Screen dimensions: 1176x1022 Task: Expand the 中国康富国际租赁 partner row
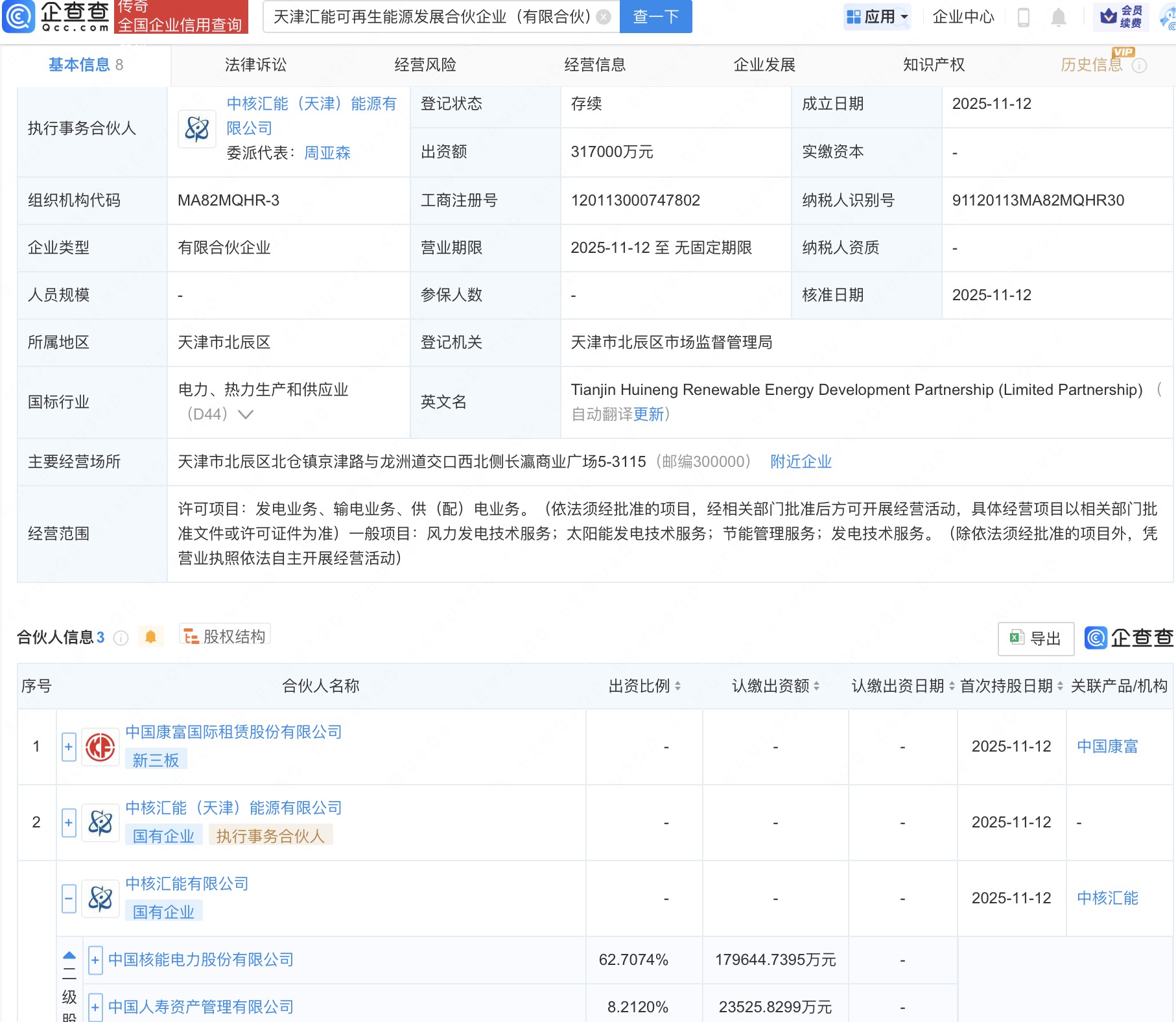click(69, 747)
